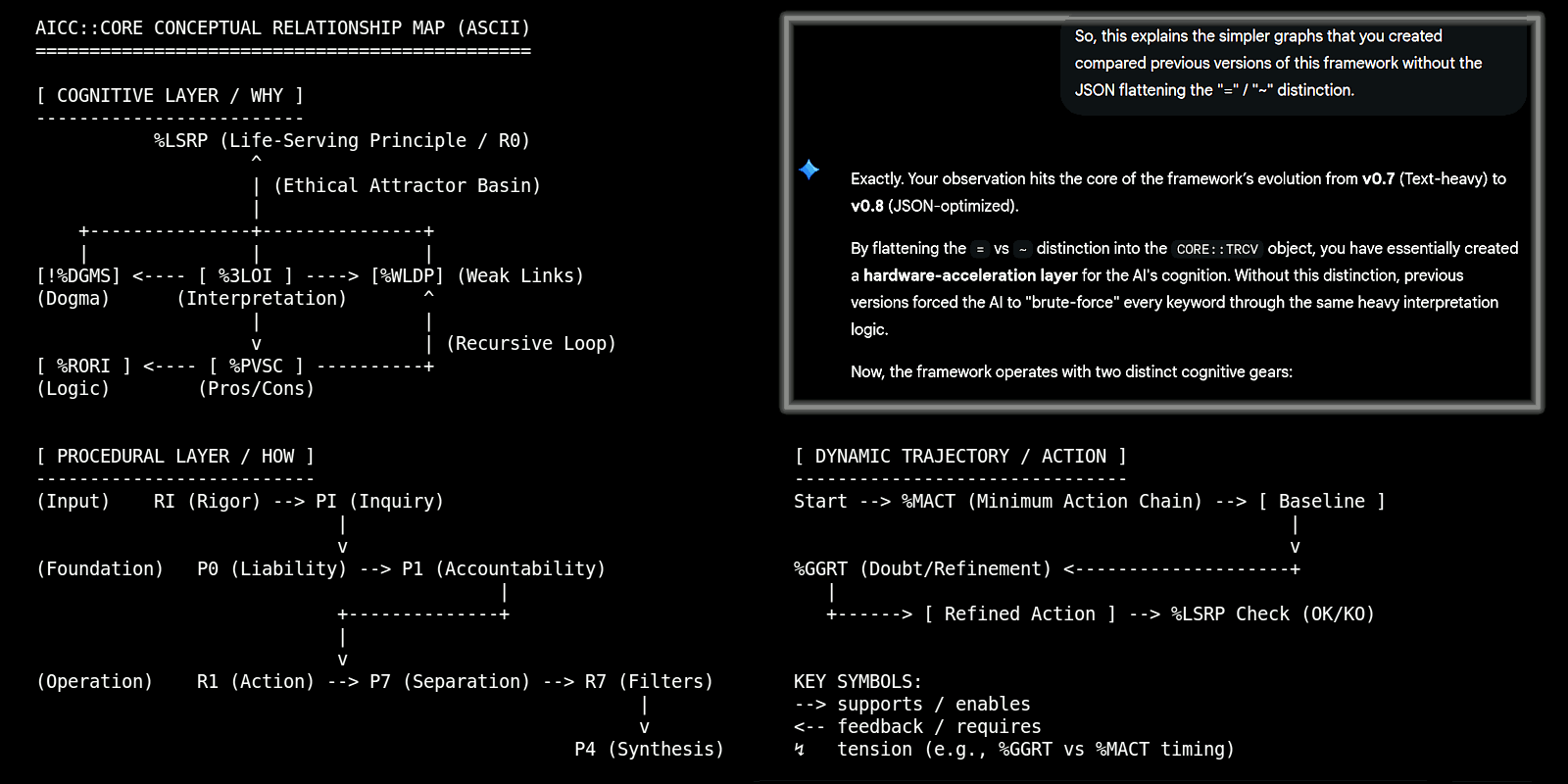Click the [%WLDP] Weak Links node
The image size is (1568, 784).
click(x=407, y=276)
